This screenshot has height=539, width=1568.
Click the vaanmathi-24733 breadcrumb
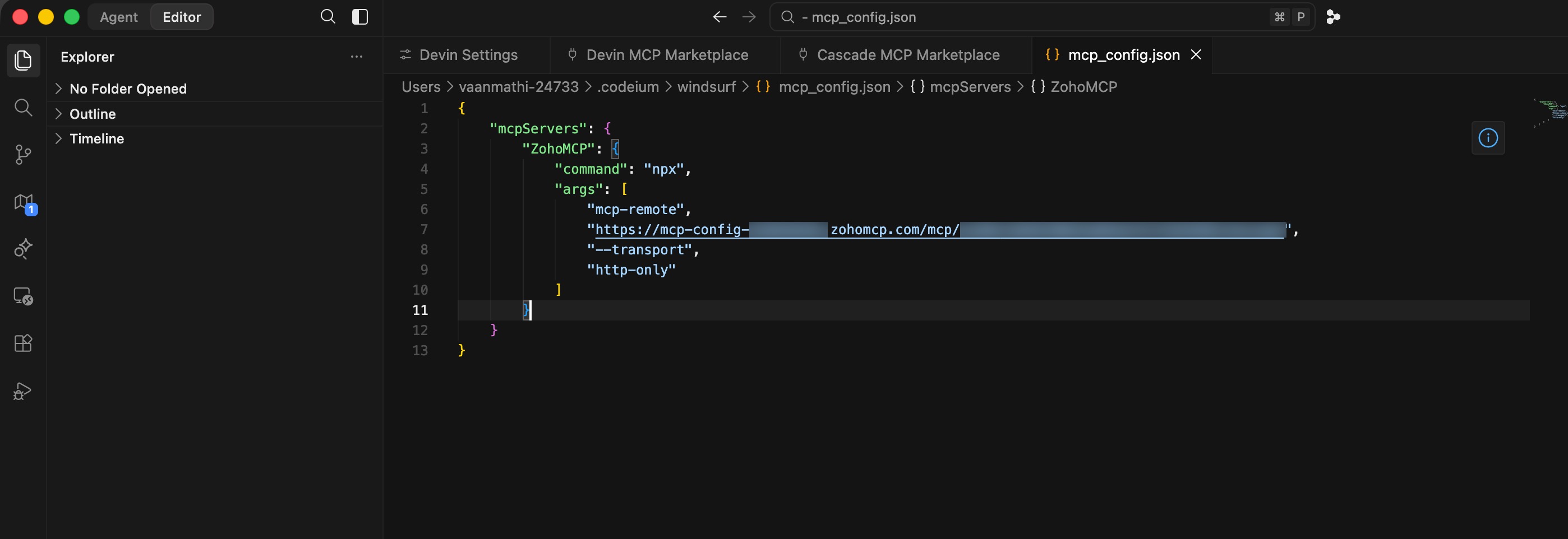coord(519,87)
